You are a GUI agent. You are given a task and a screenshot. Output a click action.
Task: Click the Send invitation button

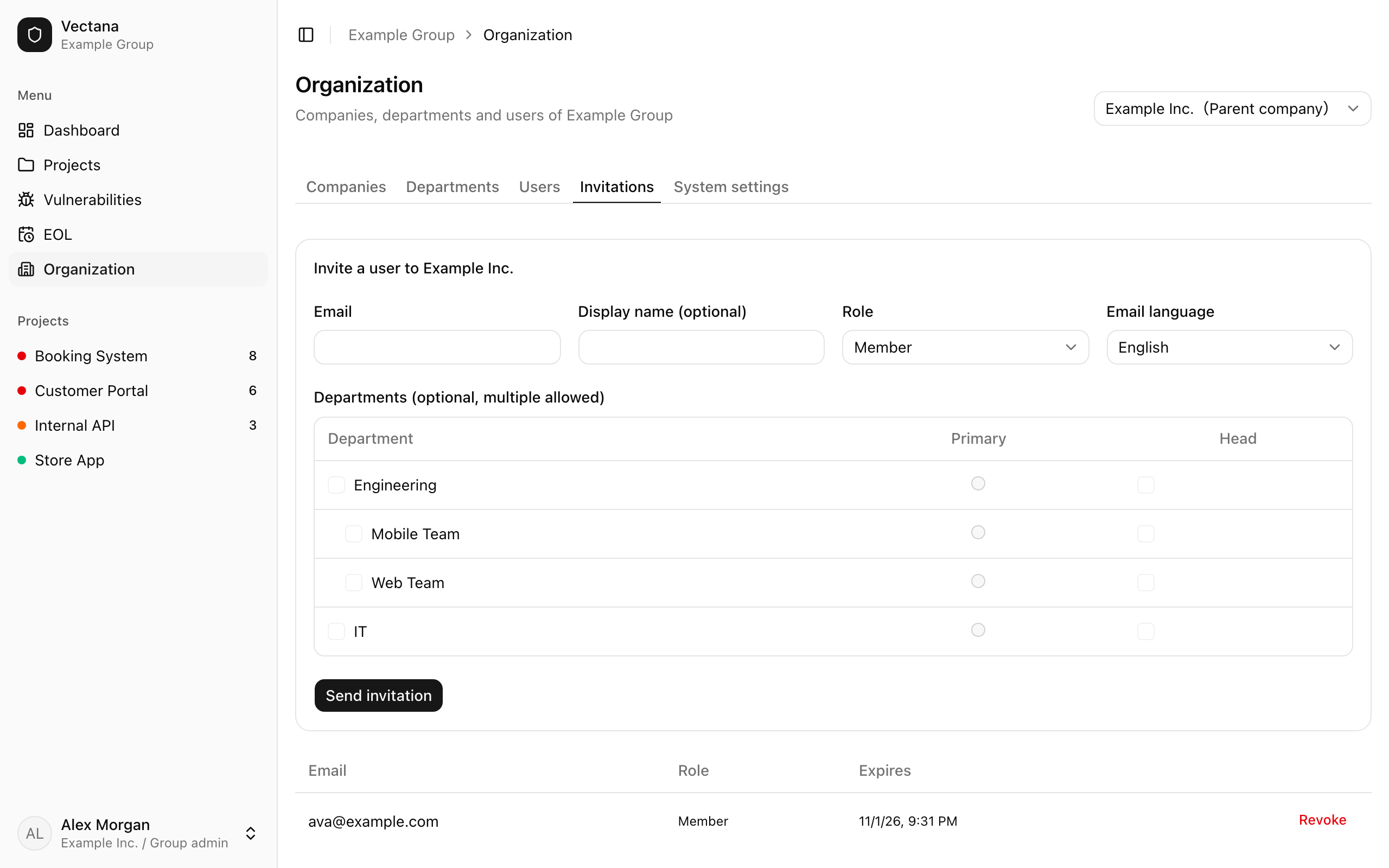pyautogui.click(x=378, y=695)
